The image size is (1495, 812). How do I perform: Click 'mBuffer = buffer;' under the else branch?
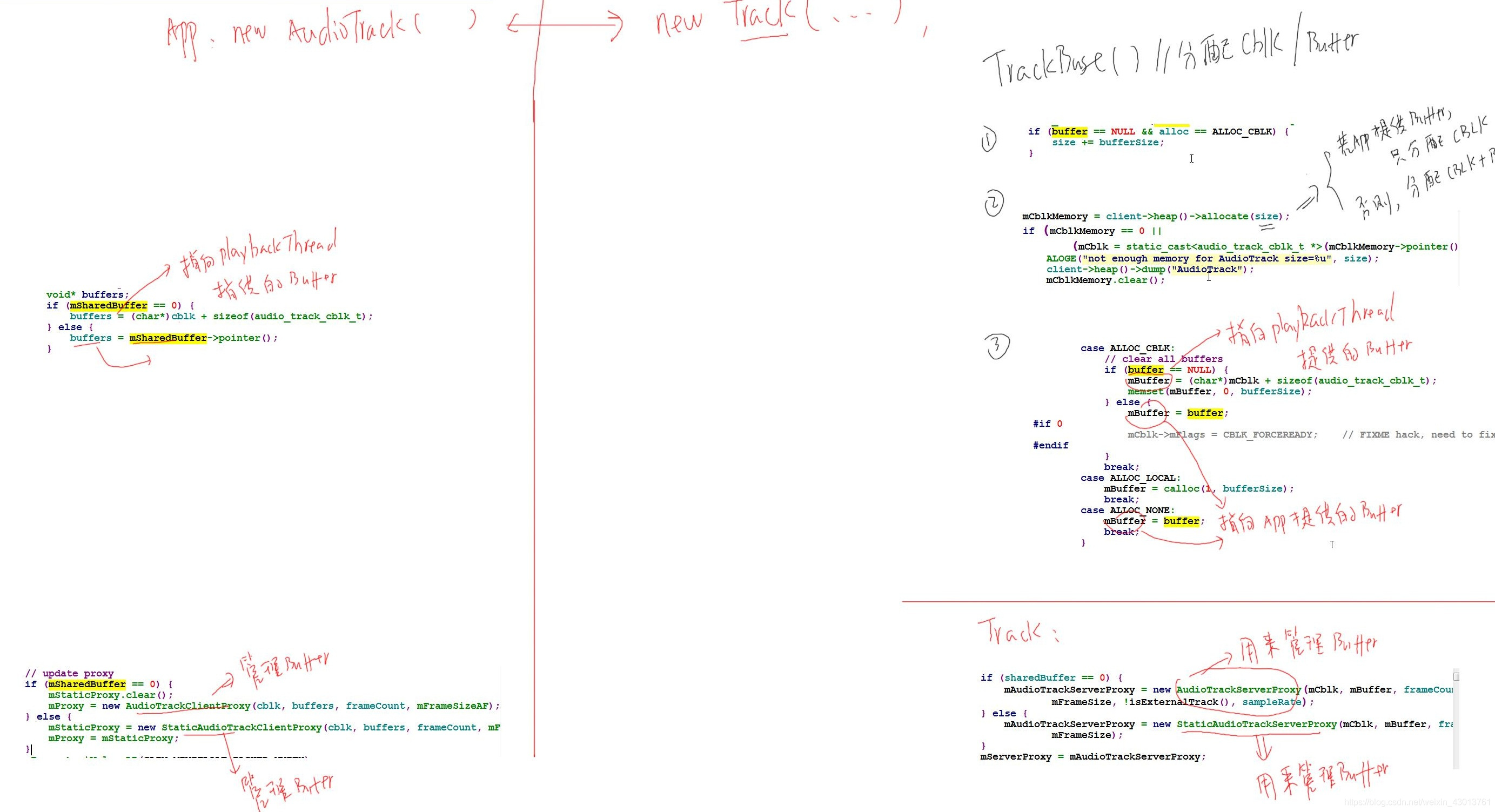[1178, 413]
